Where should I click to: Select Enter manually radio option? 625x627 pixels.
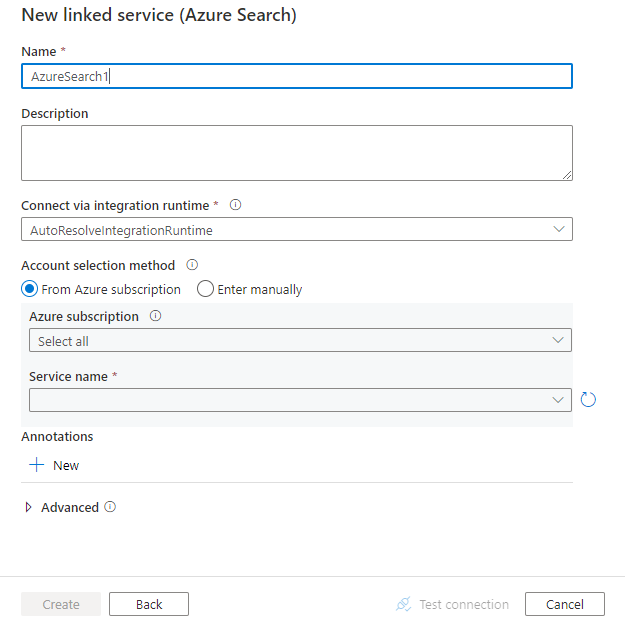[x=206, y=289]
